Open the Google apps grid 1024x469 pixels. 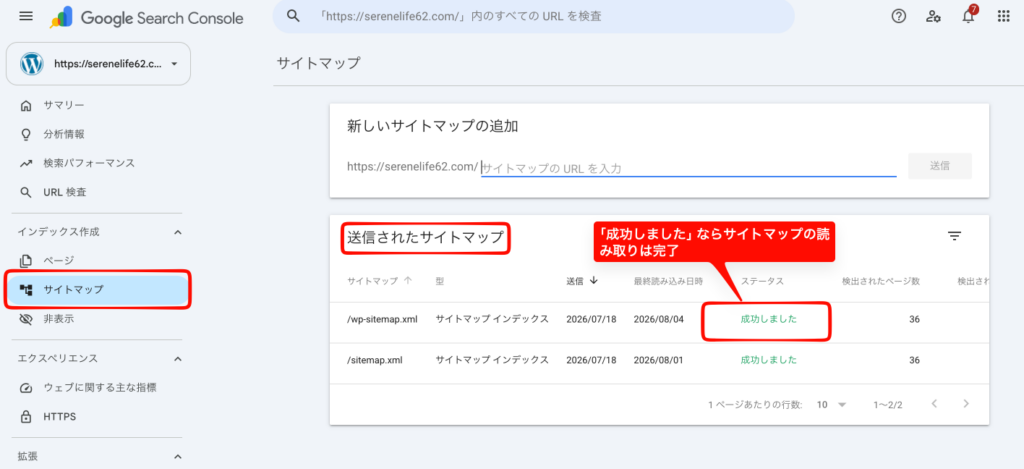coord(1004,17)
